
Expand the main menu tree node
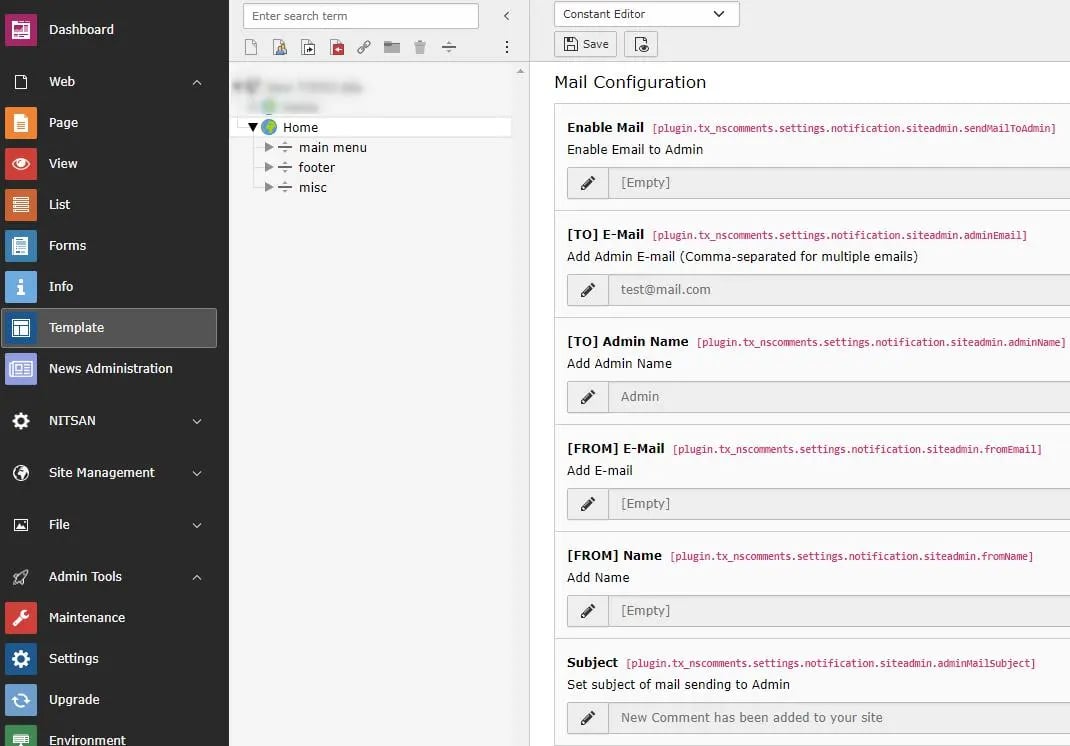tap(269, 147)
